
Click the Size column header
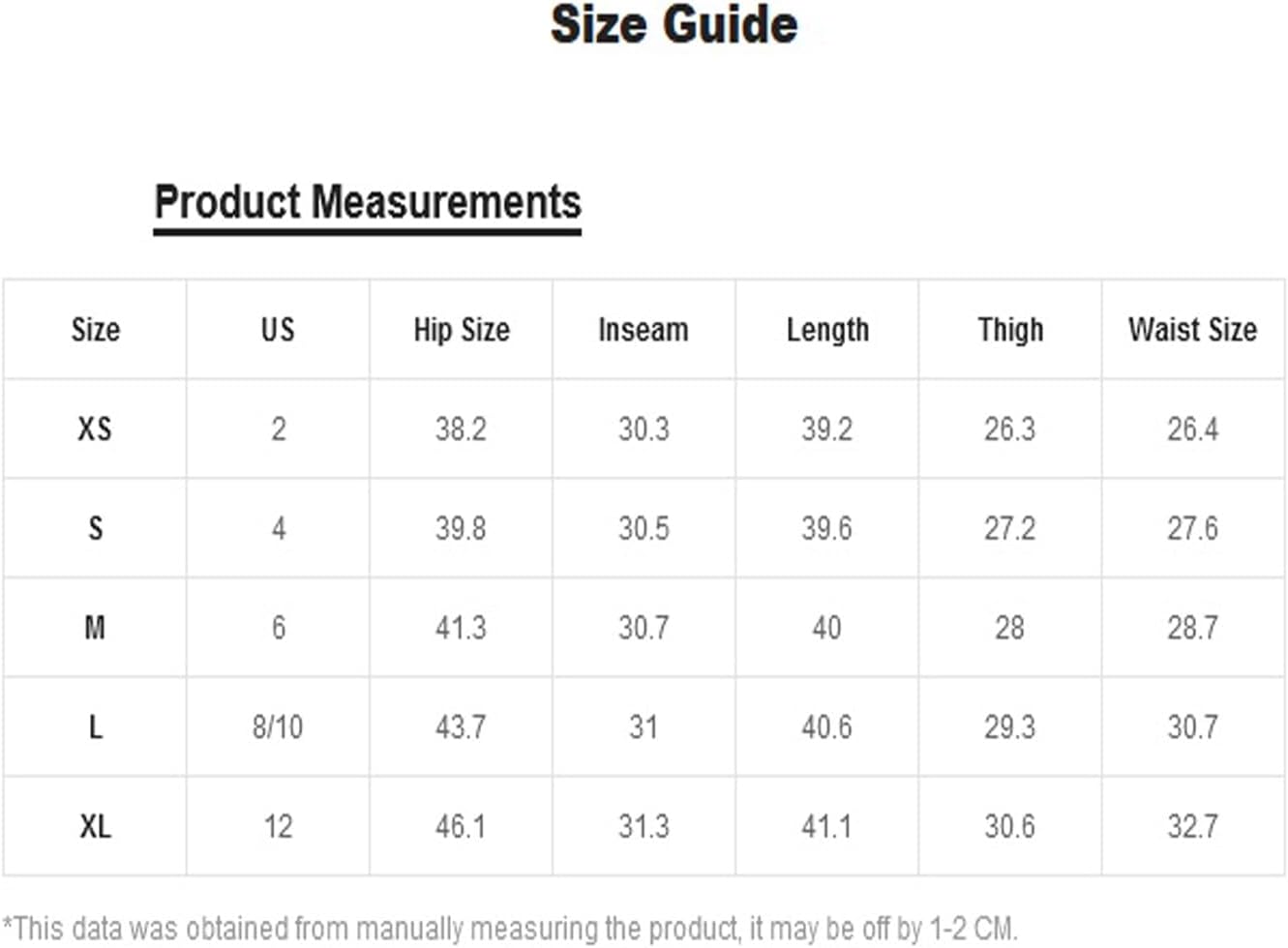click(x=95, y=330)
